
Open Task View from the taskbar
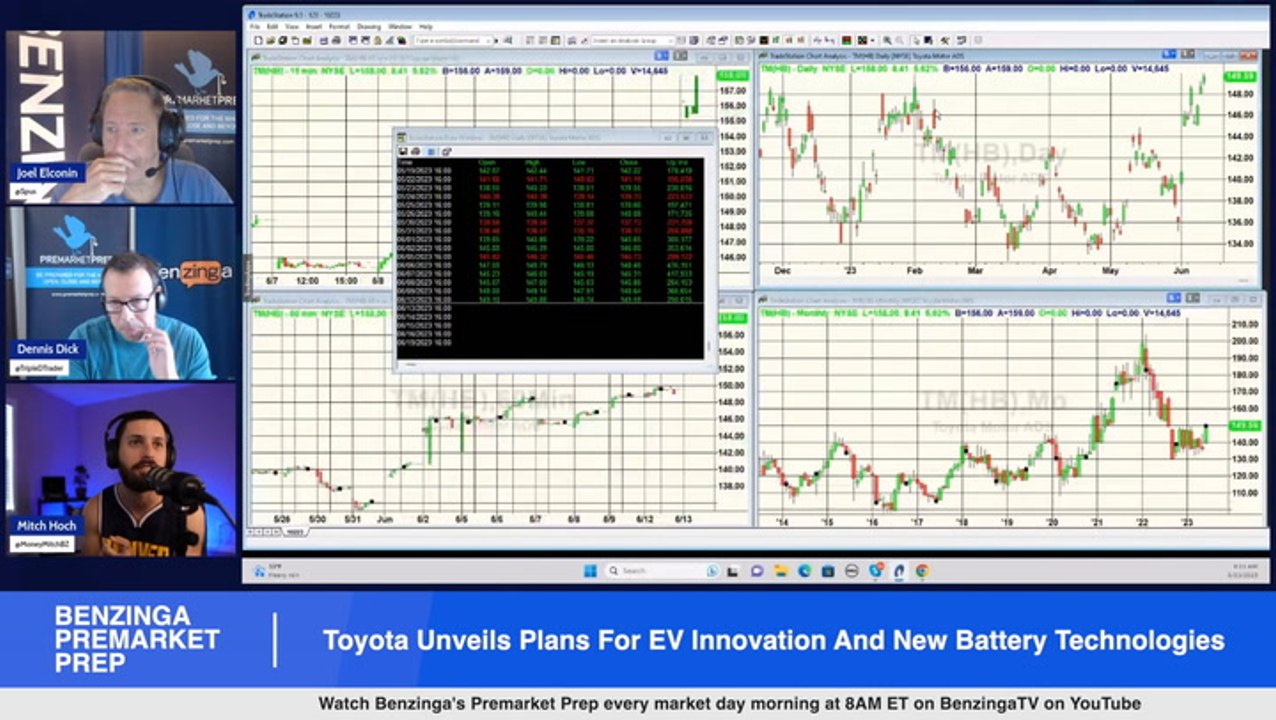coord(732,571)
